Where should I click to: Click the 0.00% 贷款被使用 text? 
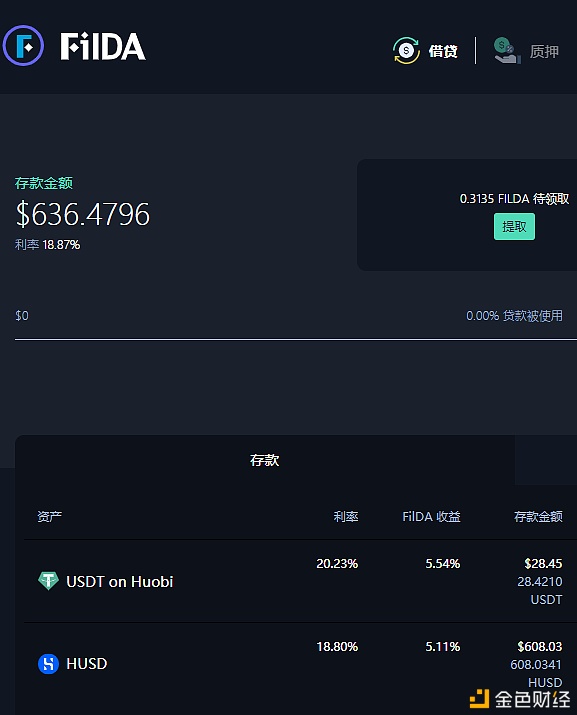514,316
